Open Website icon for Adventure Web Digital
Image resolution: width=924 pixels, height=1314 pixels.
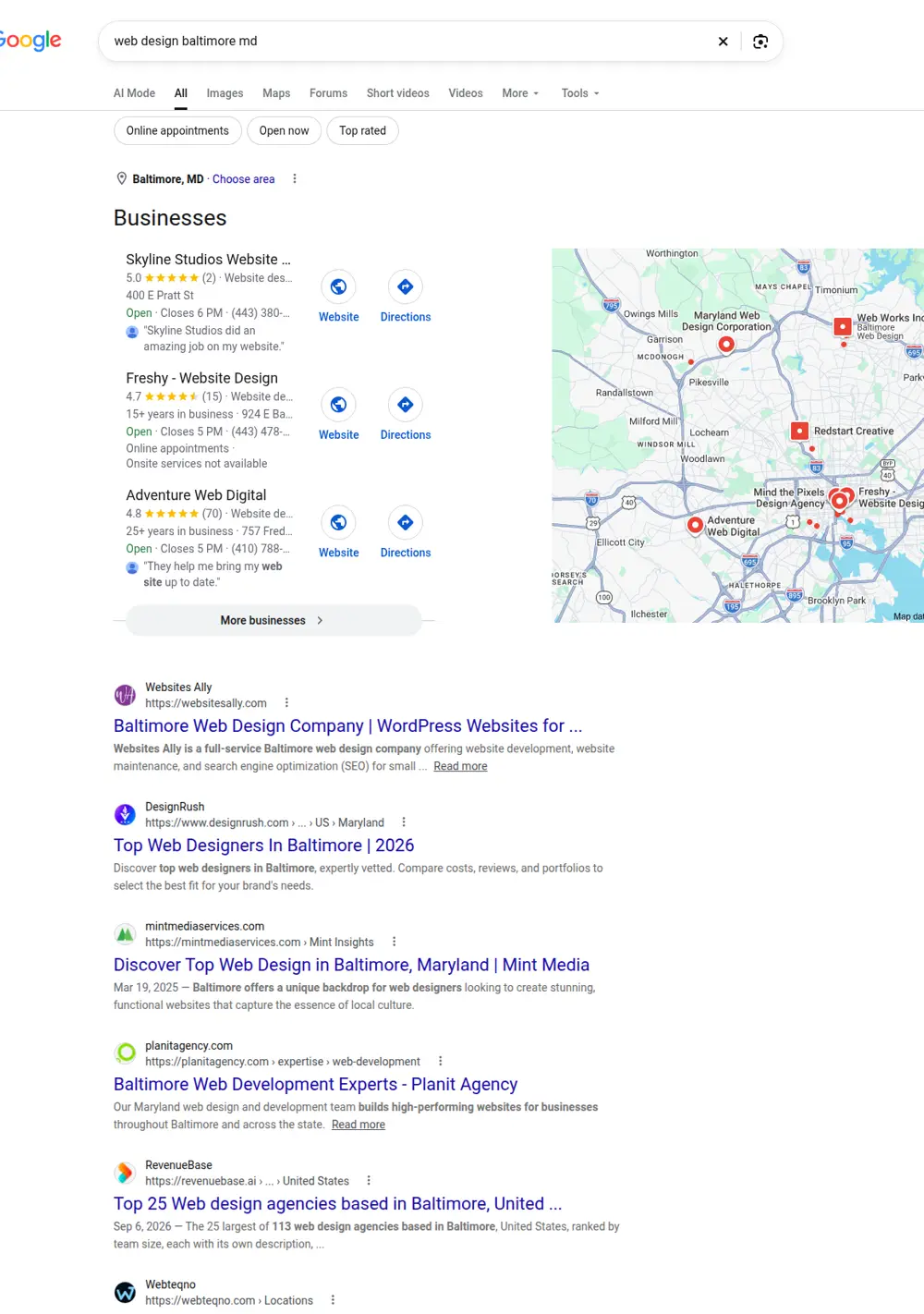coord(339,522)
